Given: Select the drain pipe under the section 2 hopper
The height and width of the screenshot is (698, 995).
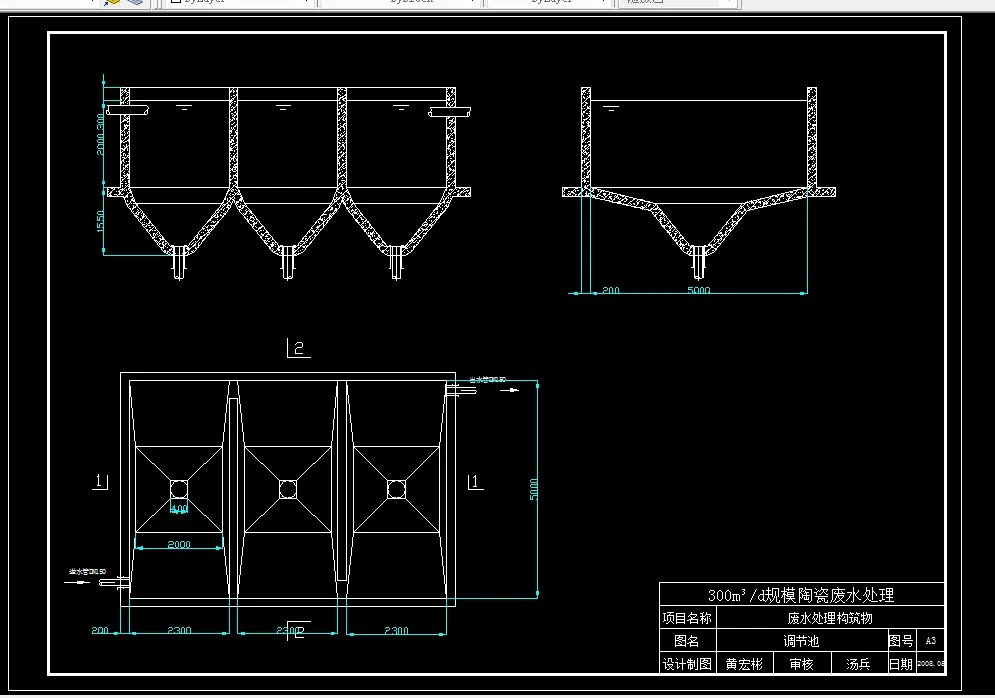Looking at the screenshot, I should click(699, 263).
